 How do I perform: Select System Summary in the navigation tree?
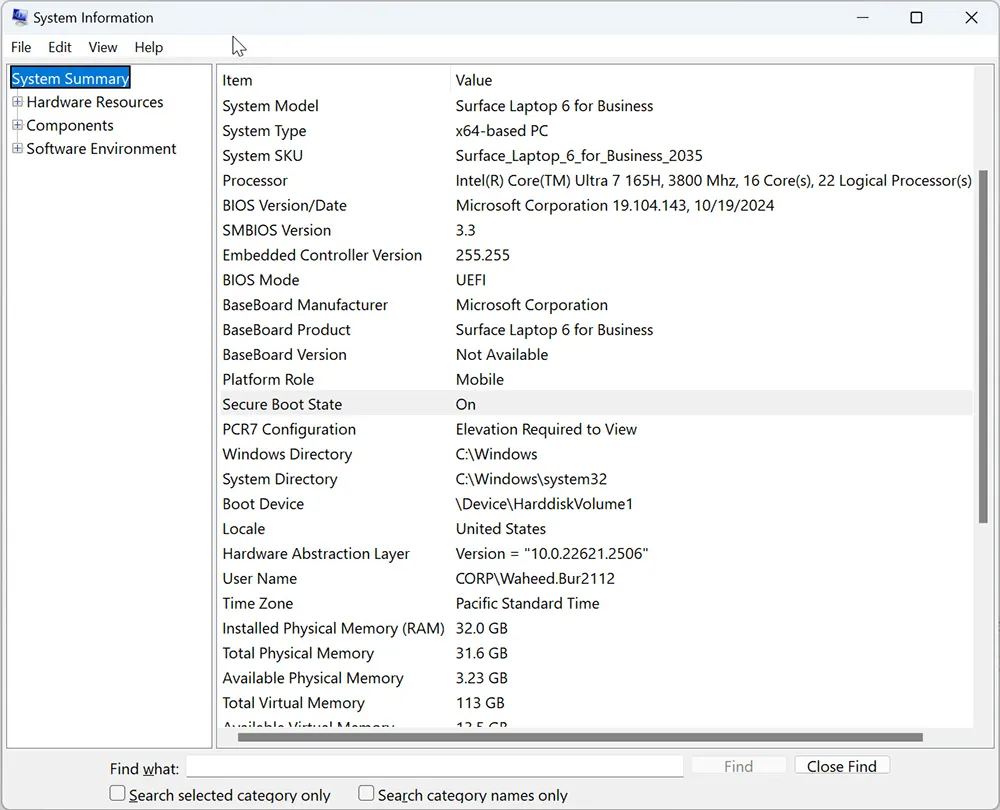pyautogui.click(x=69, y=78)
